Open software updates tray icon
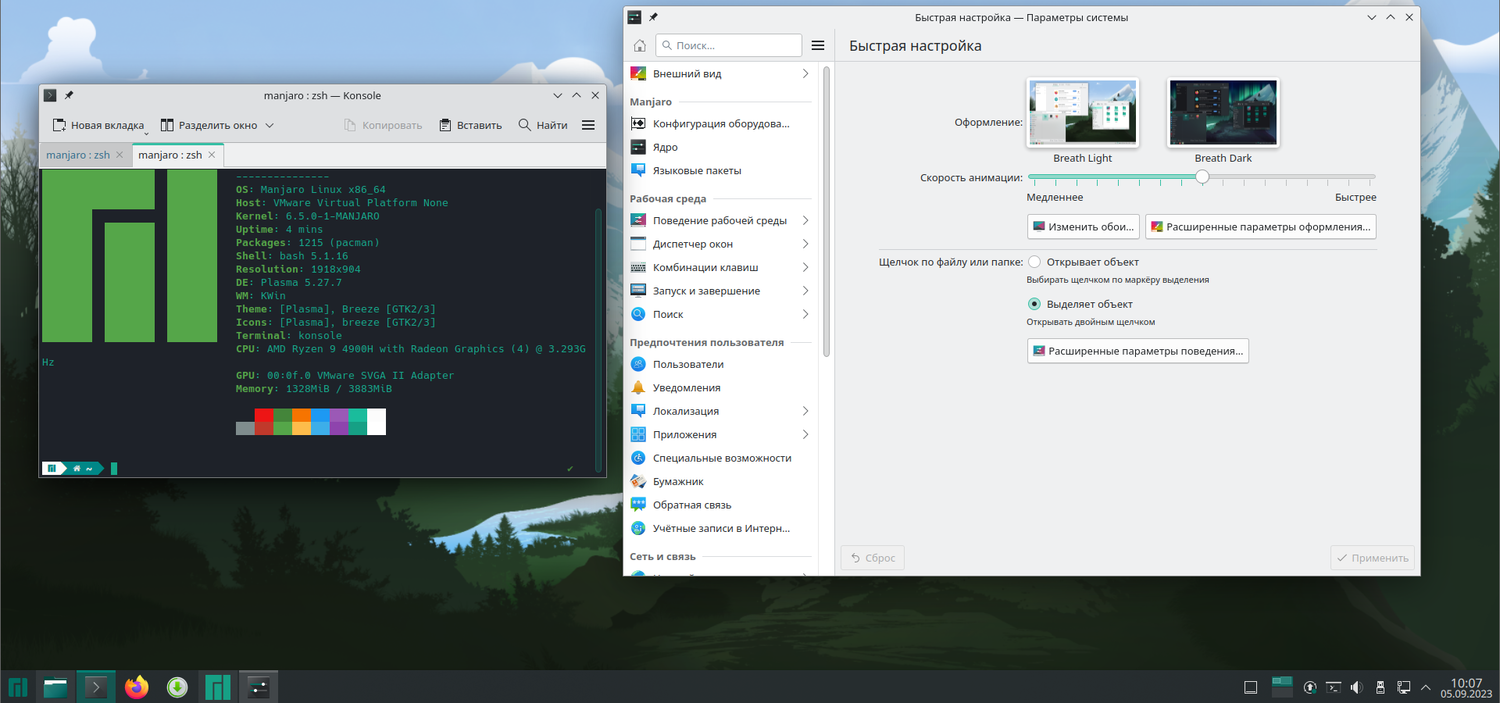Viewport: 1500px width, 703px height. click(1310, 687)
